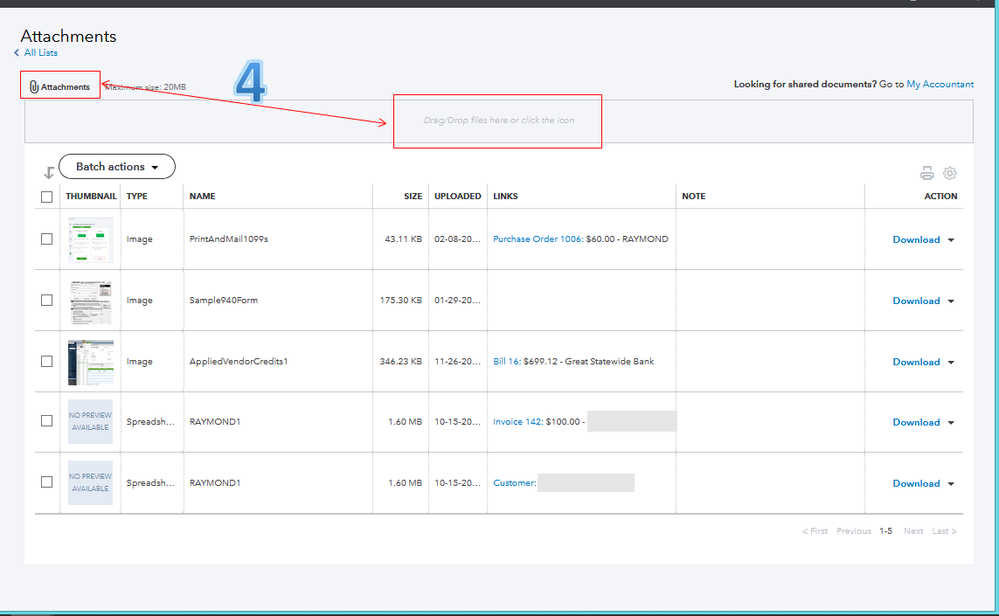Check the RAYMOND1 Customer row checkbox
This screenshot has width=999, height=616.
point(47,482)
